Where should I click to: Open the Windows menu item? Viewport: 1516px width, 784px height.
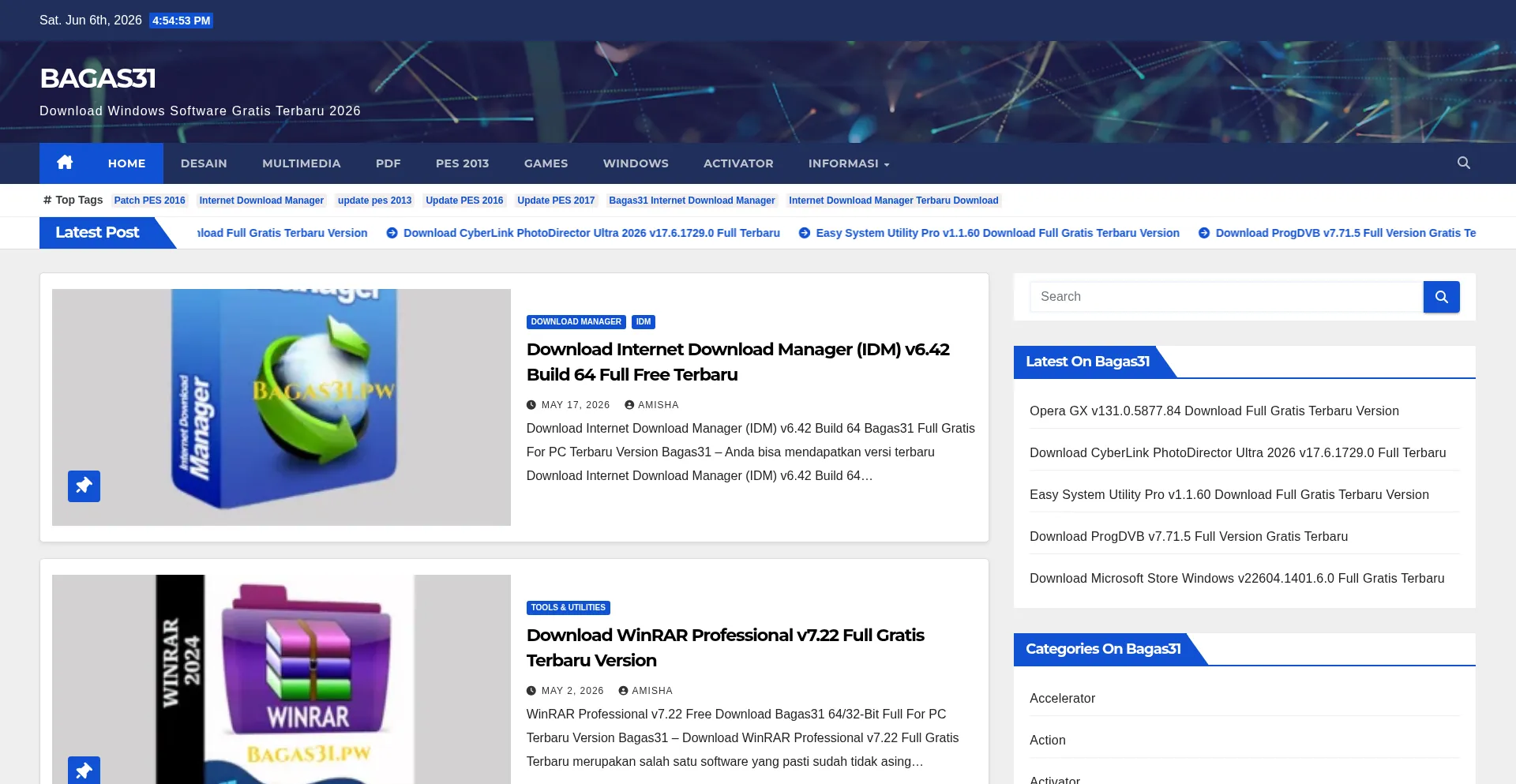[636, 163]
